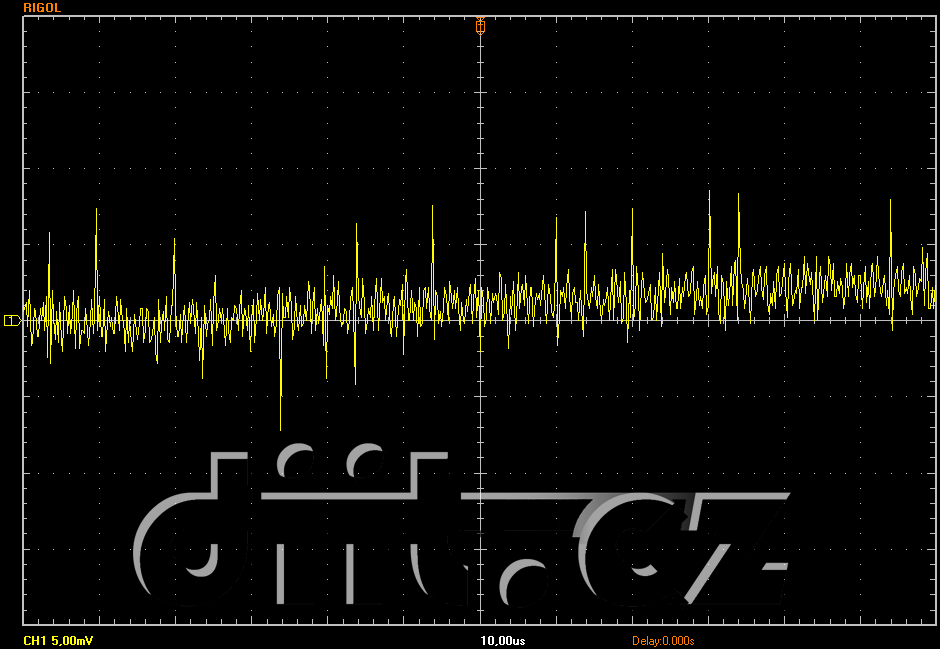Click the orange trigger position marker at top

coord(480,26)
